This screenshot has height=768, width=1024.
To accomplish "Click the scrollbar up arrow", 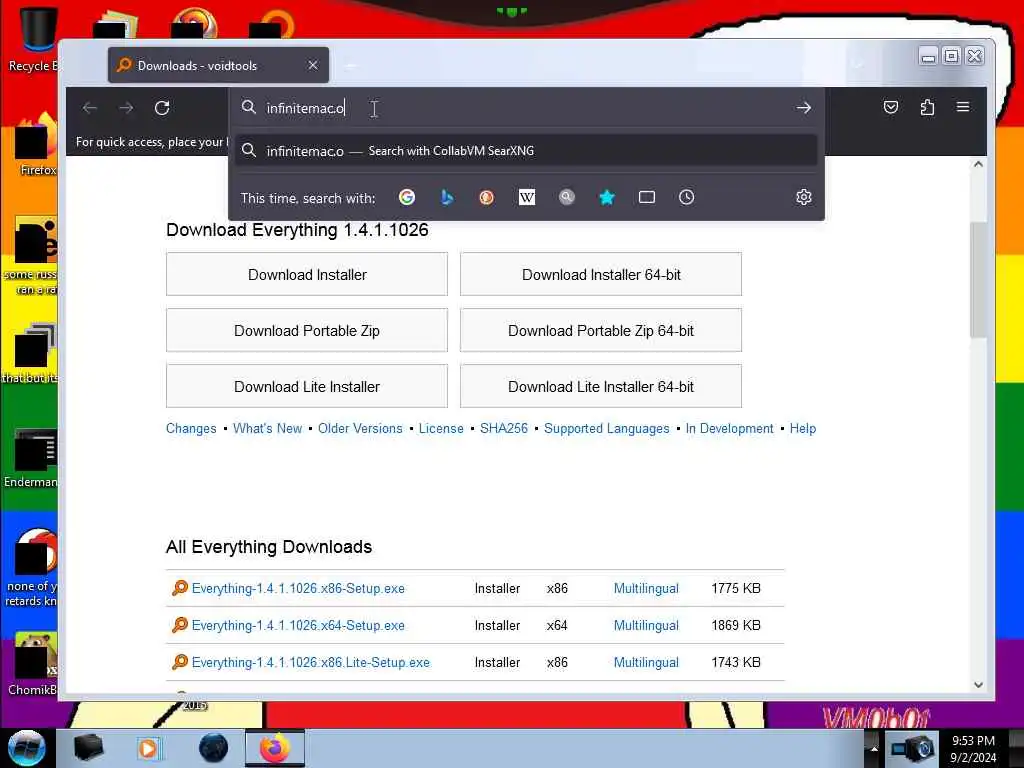I will point(978,164).
